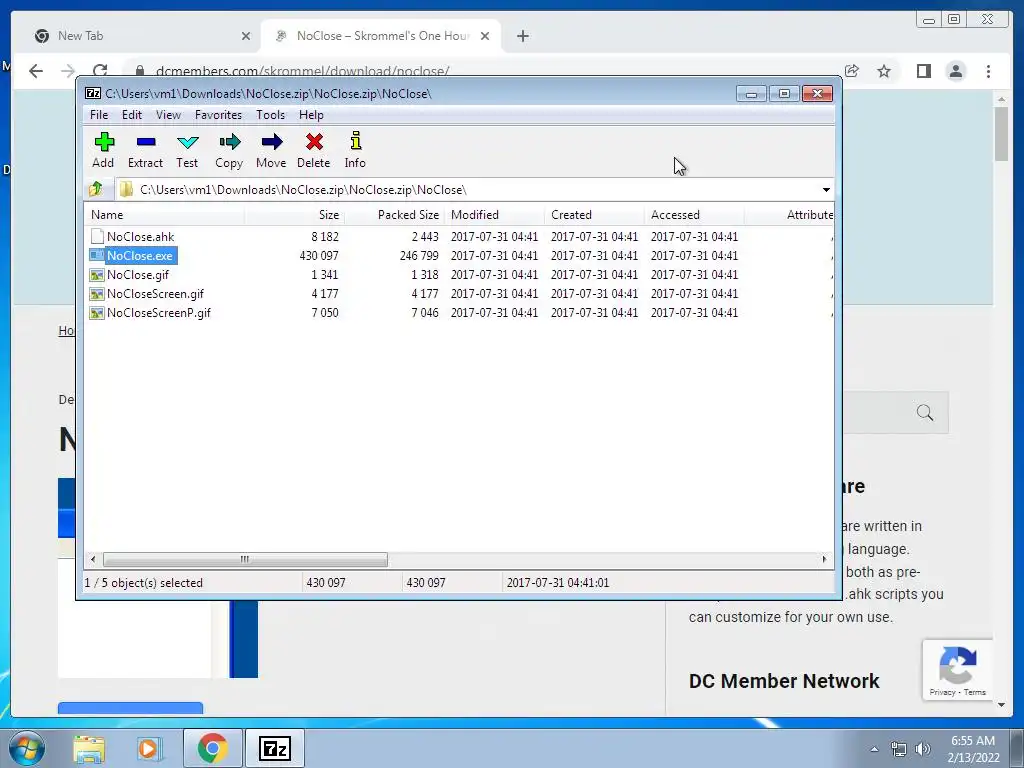
Task: Reload the Chrome page
Action: 100,71
